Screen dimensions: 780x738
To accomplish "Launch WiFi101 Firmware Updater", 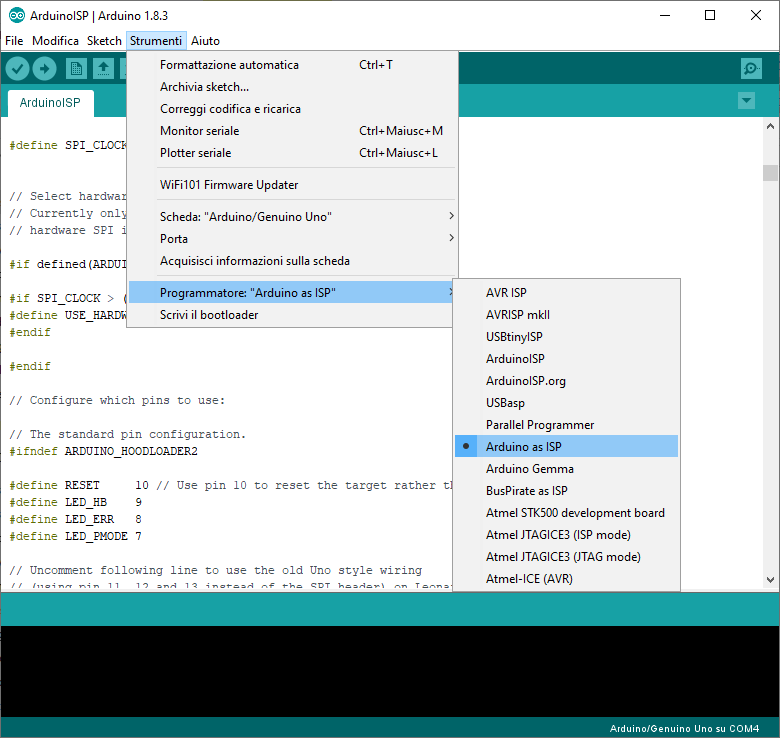I will pos(292,185).
